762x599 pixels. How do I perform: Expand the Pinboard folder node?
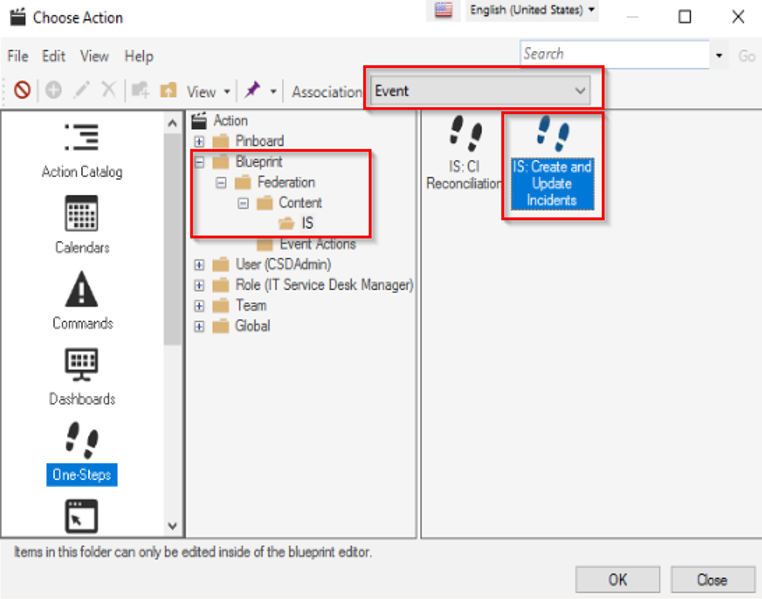tap(199, 141)
